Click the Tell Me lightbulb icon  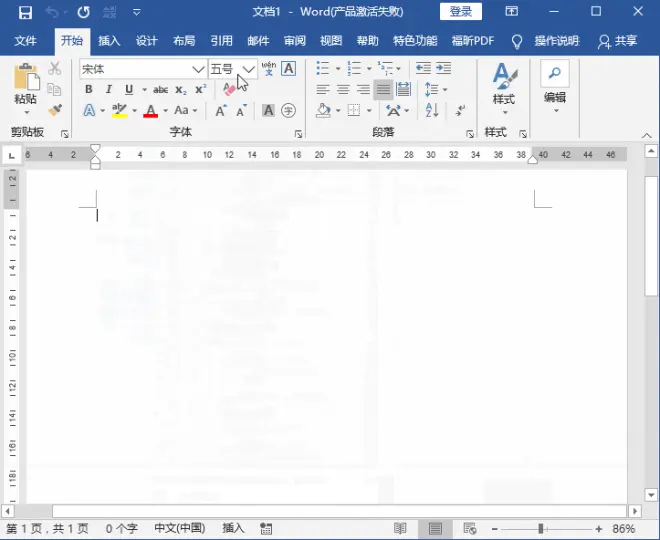[516, 41]
